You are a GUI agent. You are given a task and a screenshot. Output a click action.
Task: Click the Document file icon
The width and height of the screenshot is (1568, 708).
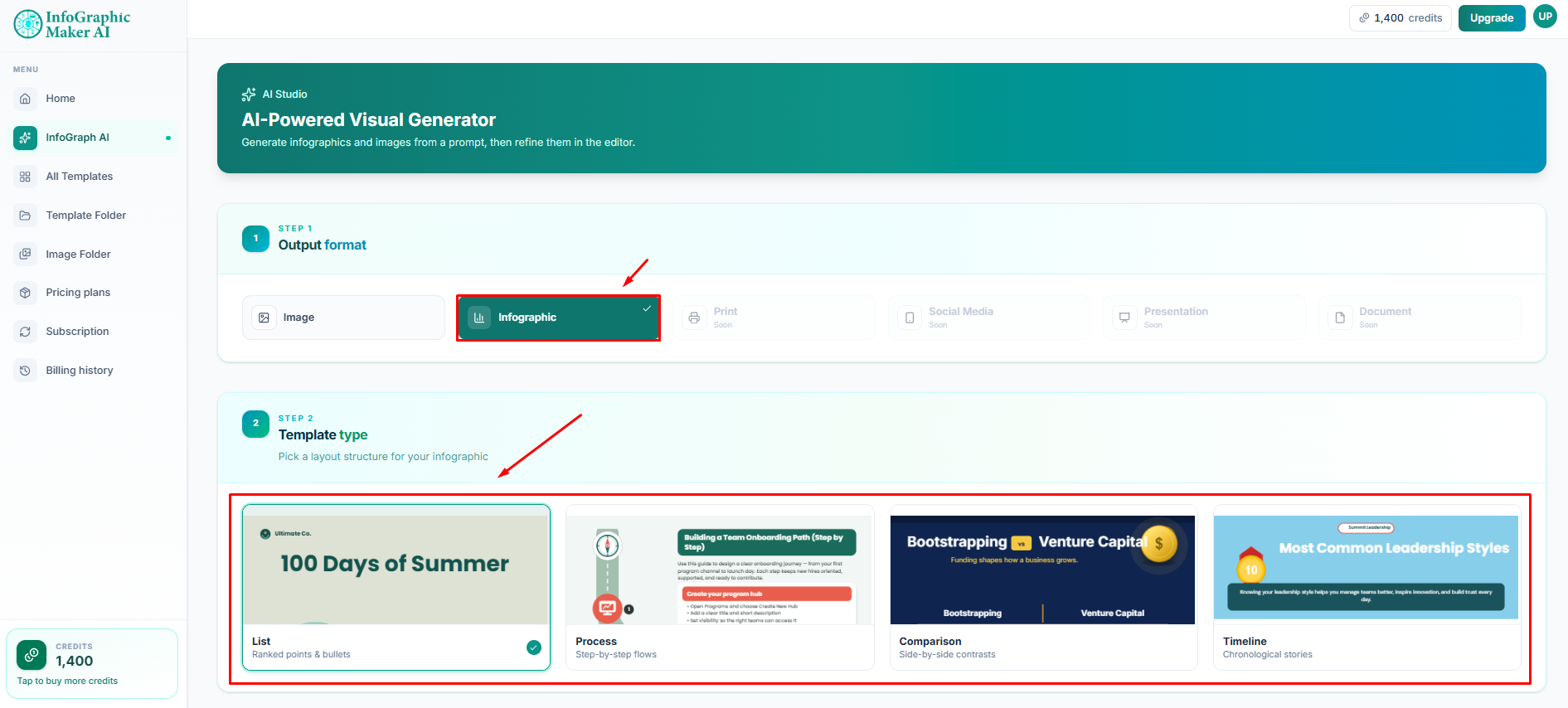1340,318
